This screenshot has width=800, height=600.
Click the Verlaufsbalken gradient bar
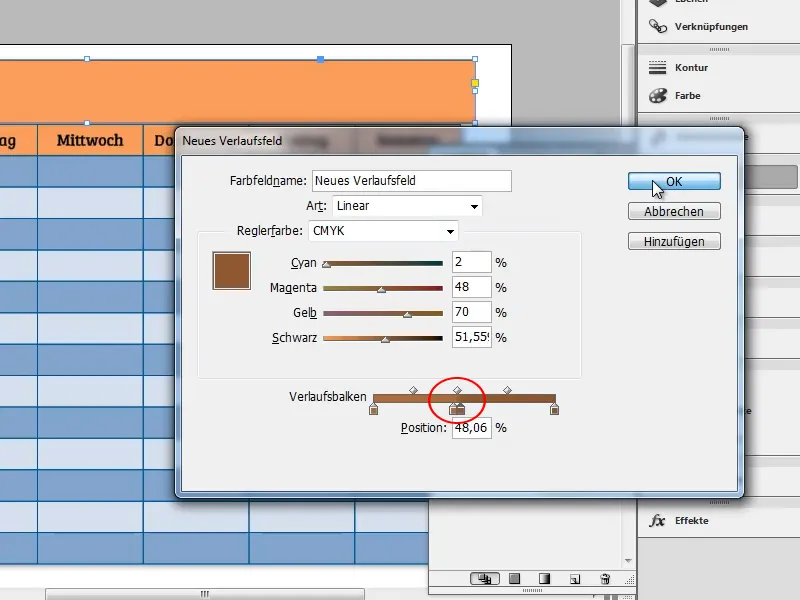pos(464,398)
